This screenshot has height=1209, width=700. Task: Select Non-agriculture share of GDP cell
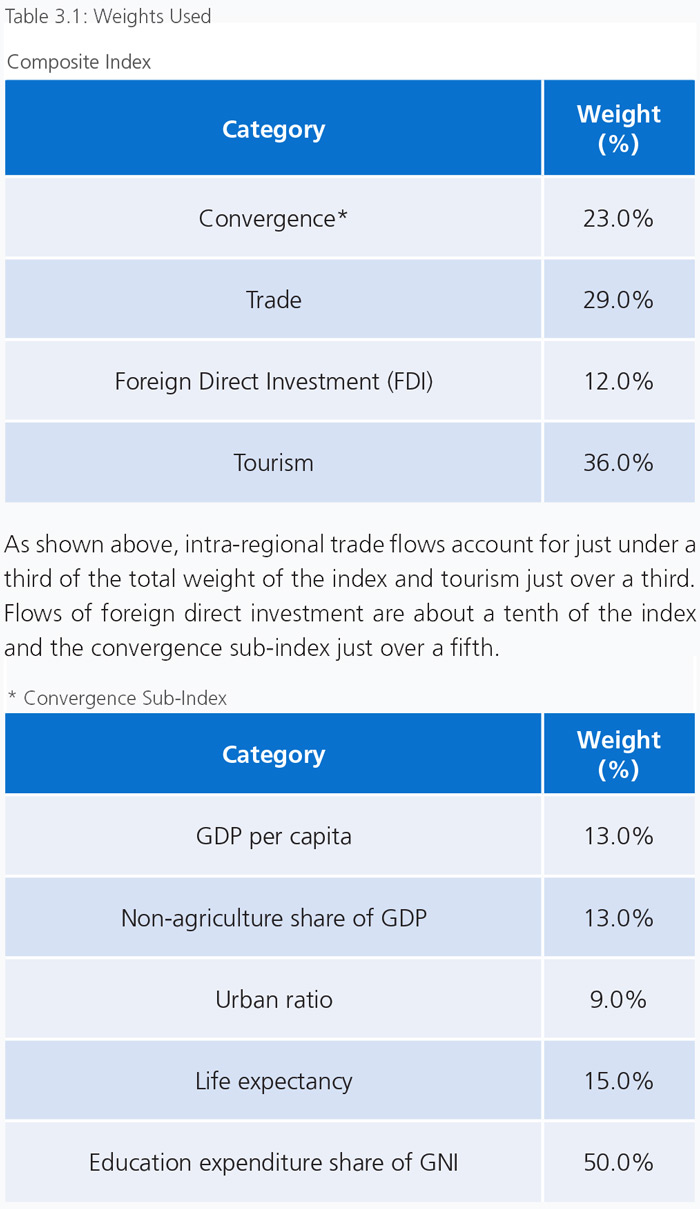[273, 918]
